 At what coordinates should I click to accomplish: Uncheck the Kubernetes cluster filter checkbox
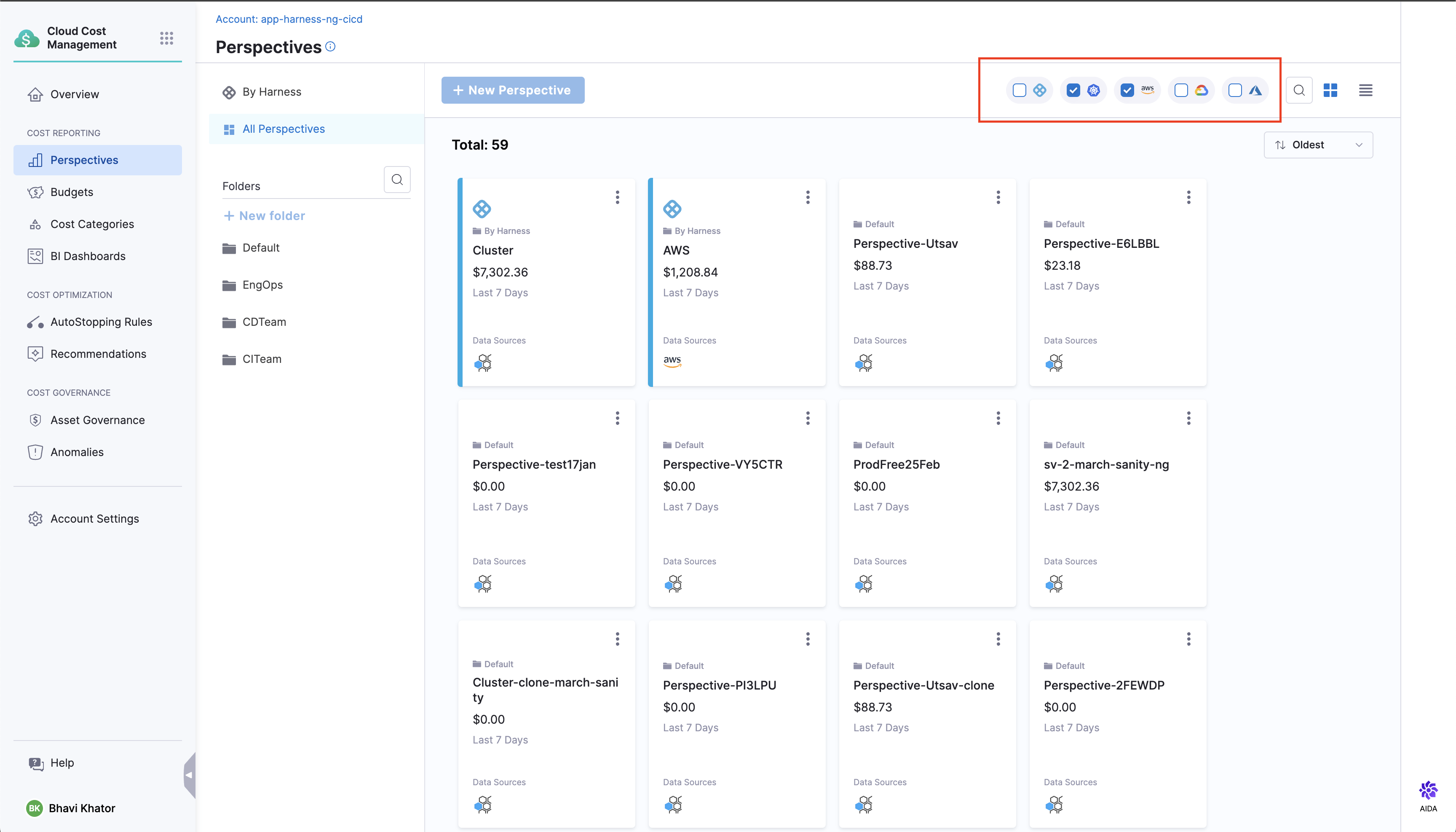click(x=1073, y=90)
